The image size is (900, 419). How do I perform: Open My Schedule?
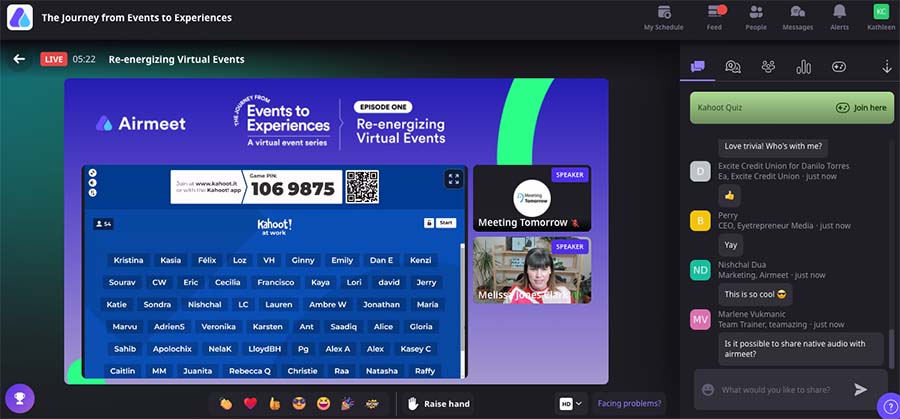tap(664, 18)
